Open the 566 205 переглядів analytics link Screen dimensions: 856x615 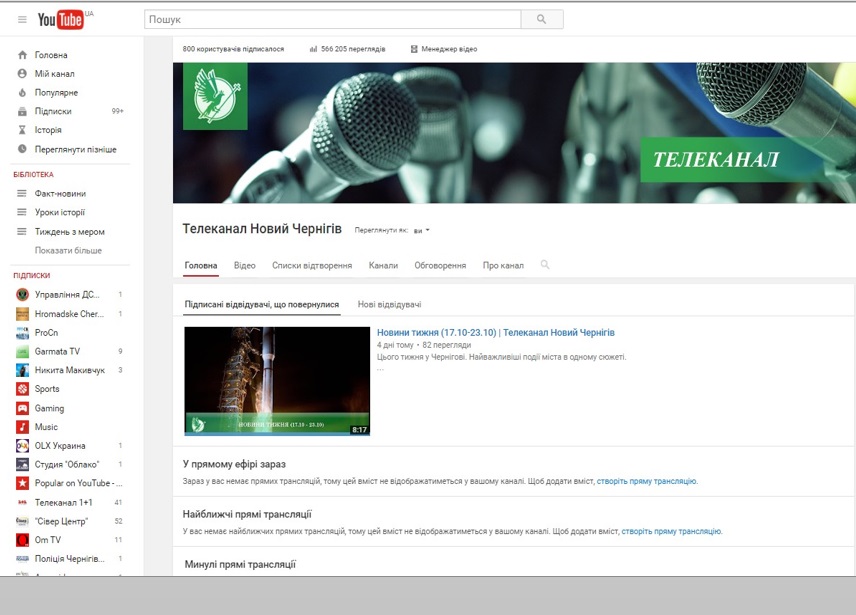(348, 49)
